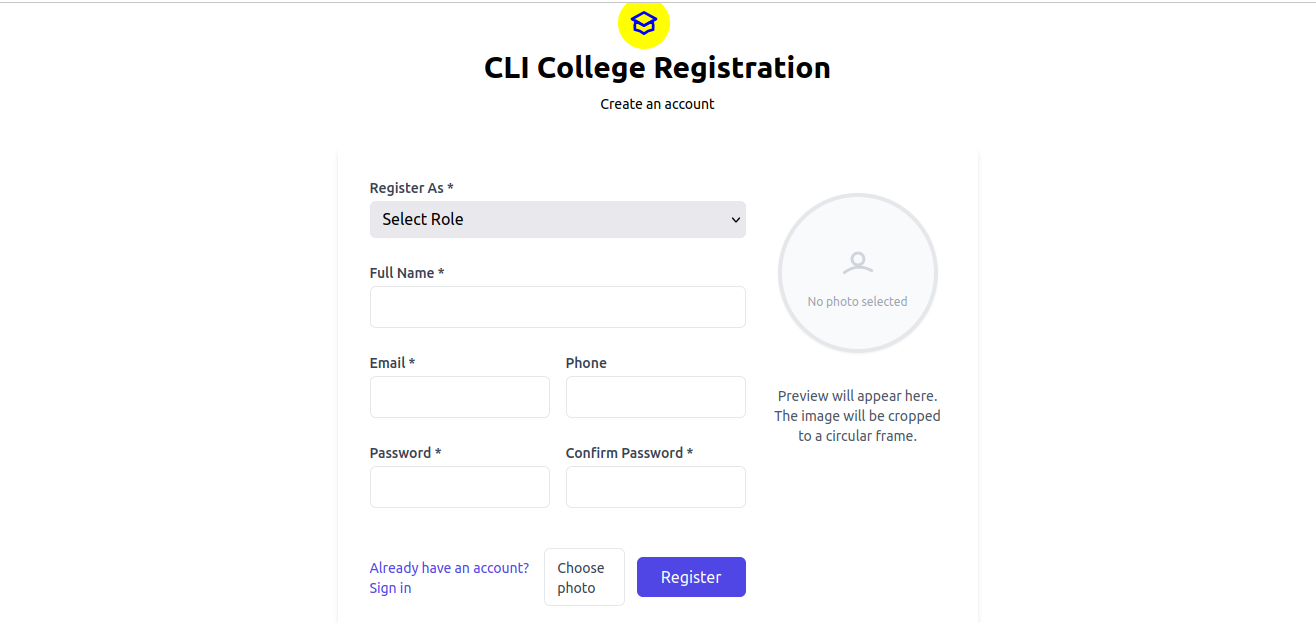Submit the form with the Register button
Screen dimensions: 1316x623
[691, 577]
